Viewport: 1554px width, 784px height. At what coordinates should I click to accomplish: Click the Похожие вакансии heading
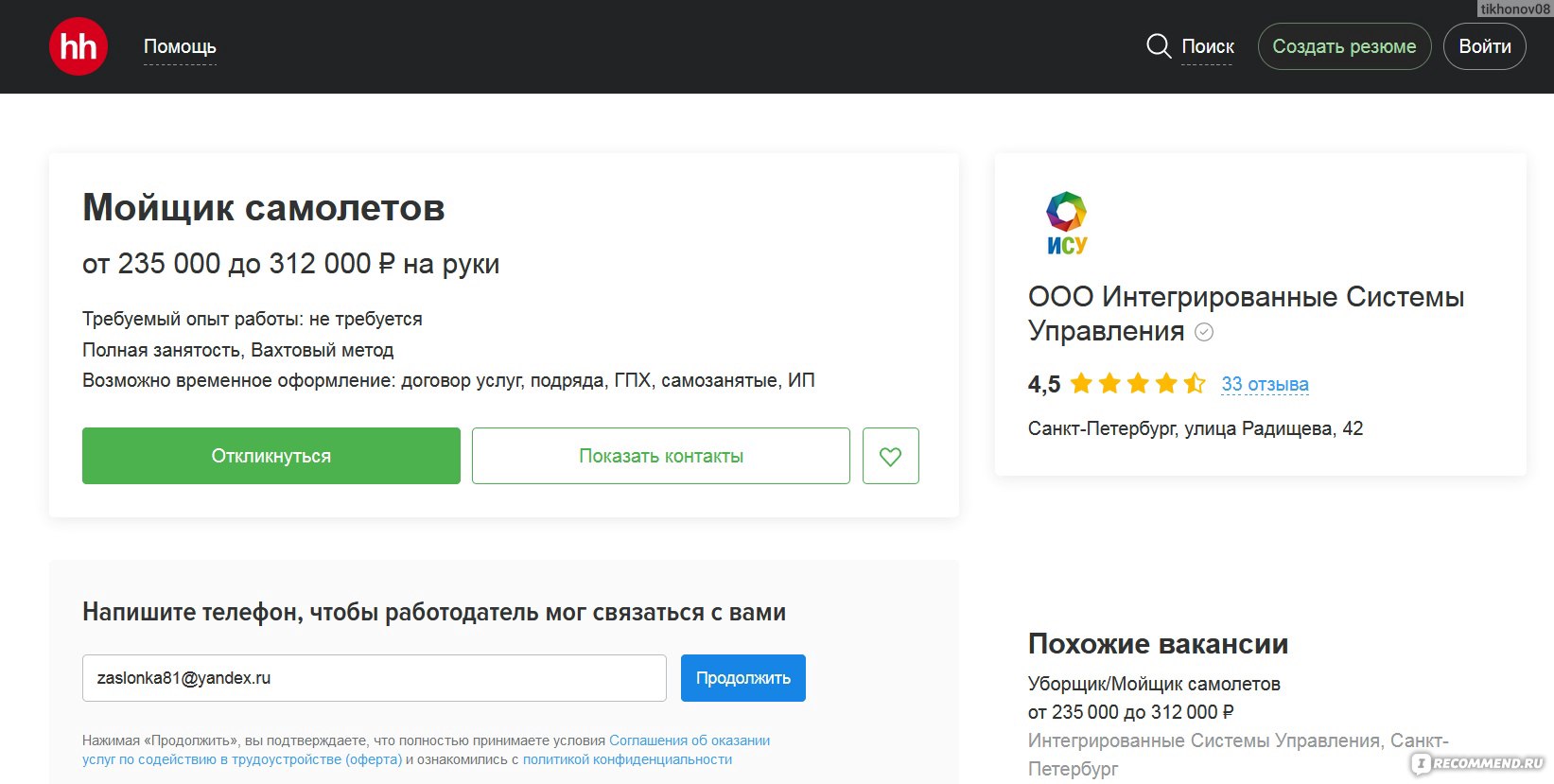[x=1158, y=644]
